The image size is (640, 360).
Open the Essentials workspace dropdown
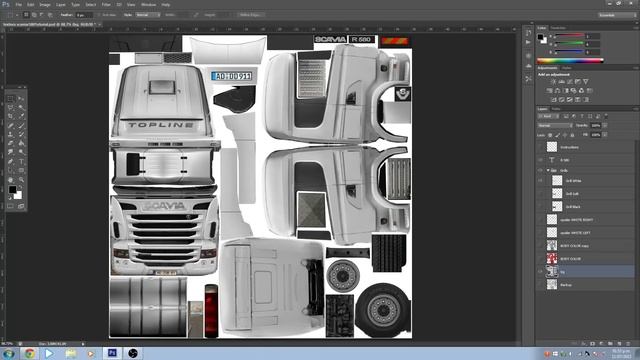click(617, 15)
